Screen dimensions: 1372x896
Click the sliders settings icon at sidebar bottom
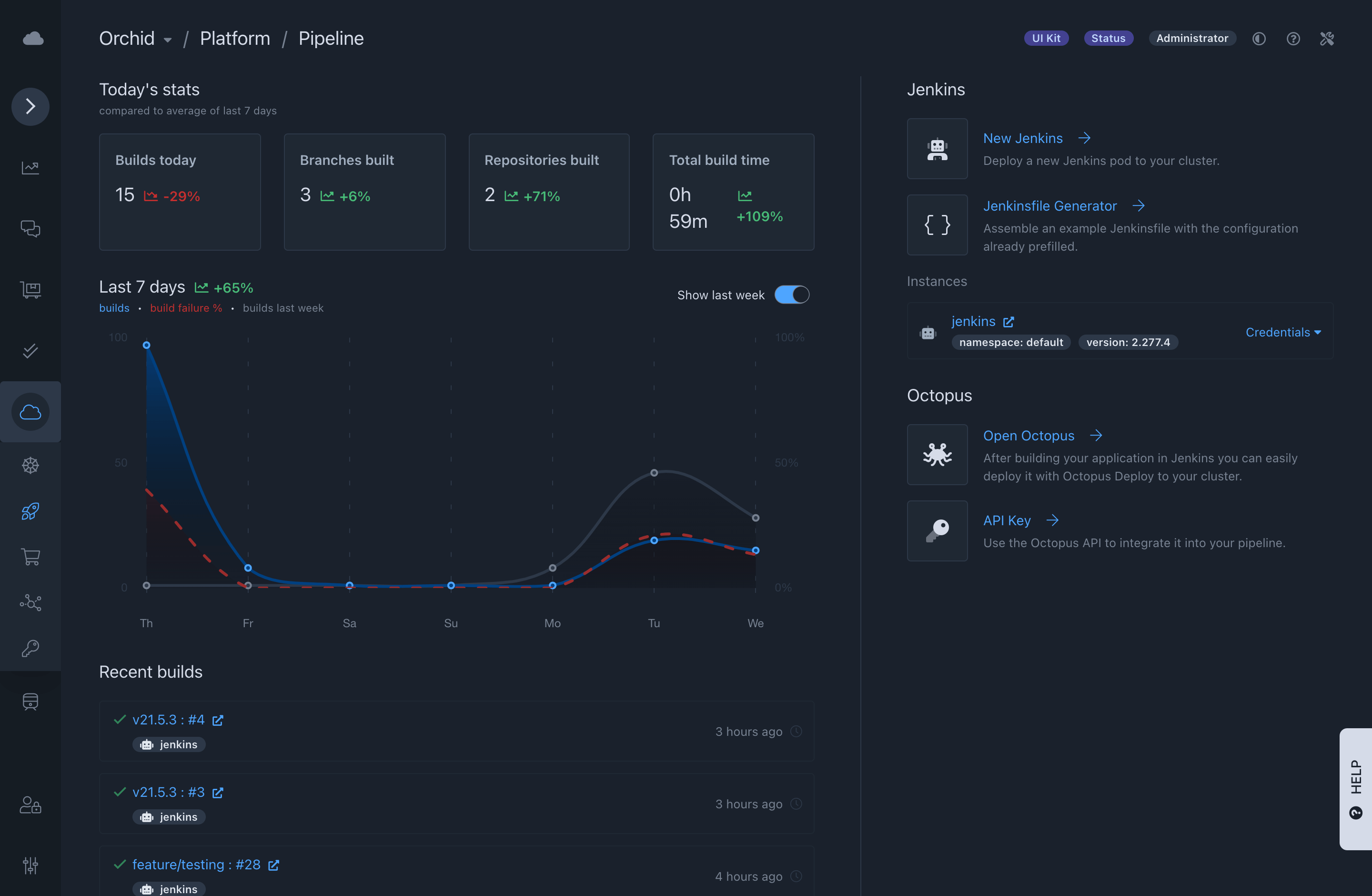click(x=30, y=865)
